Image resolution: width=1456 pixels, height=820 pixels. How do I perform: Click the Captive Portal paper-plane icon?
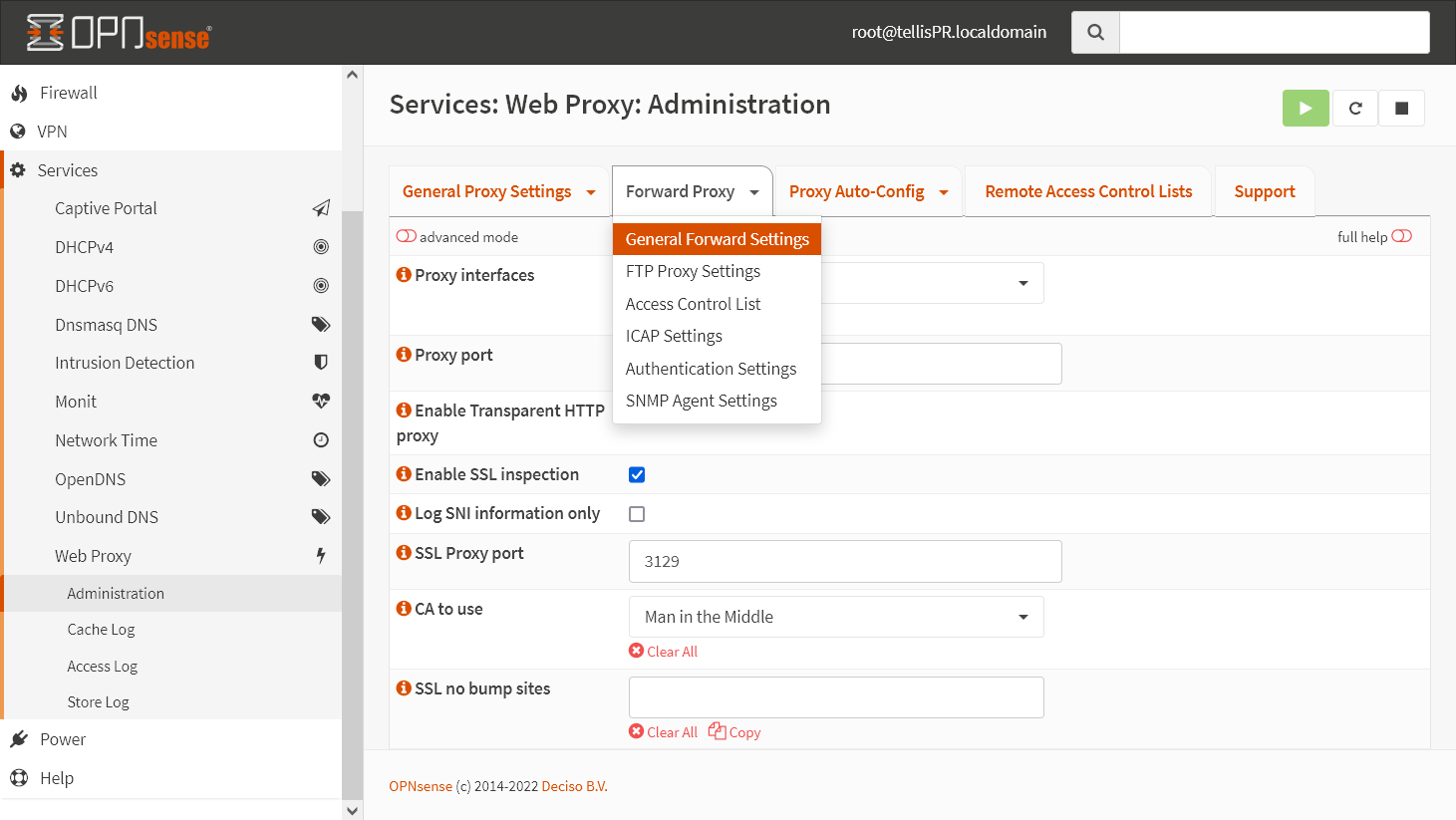coord(321,208)
